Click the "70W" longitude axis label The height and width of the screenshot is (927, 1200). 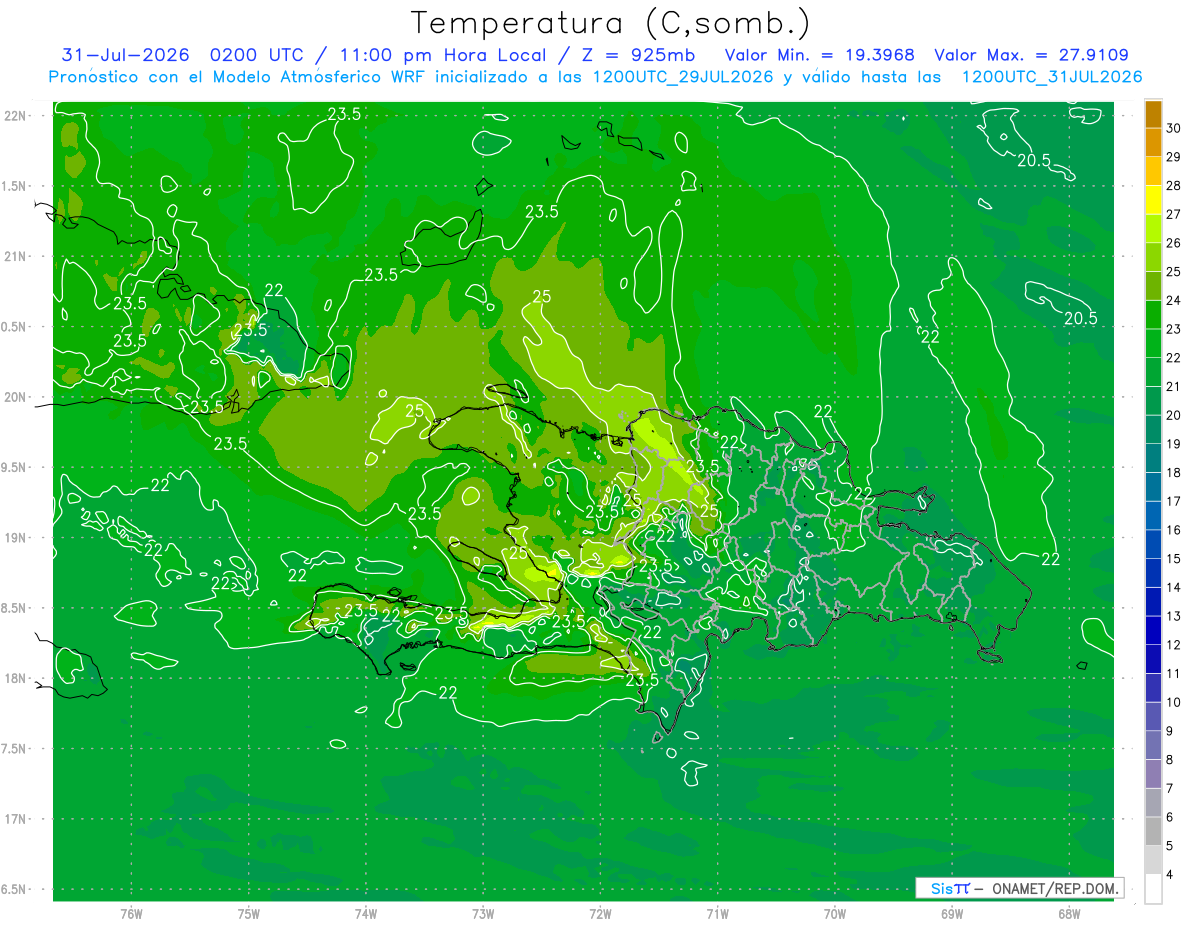(x=835, y=913)
